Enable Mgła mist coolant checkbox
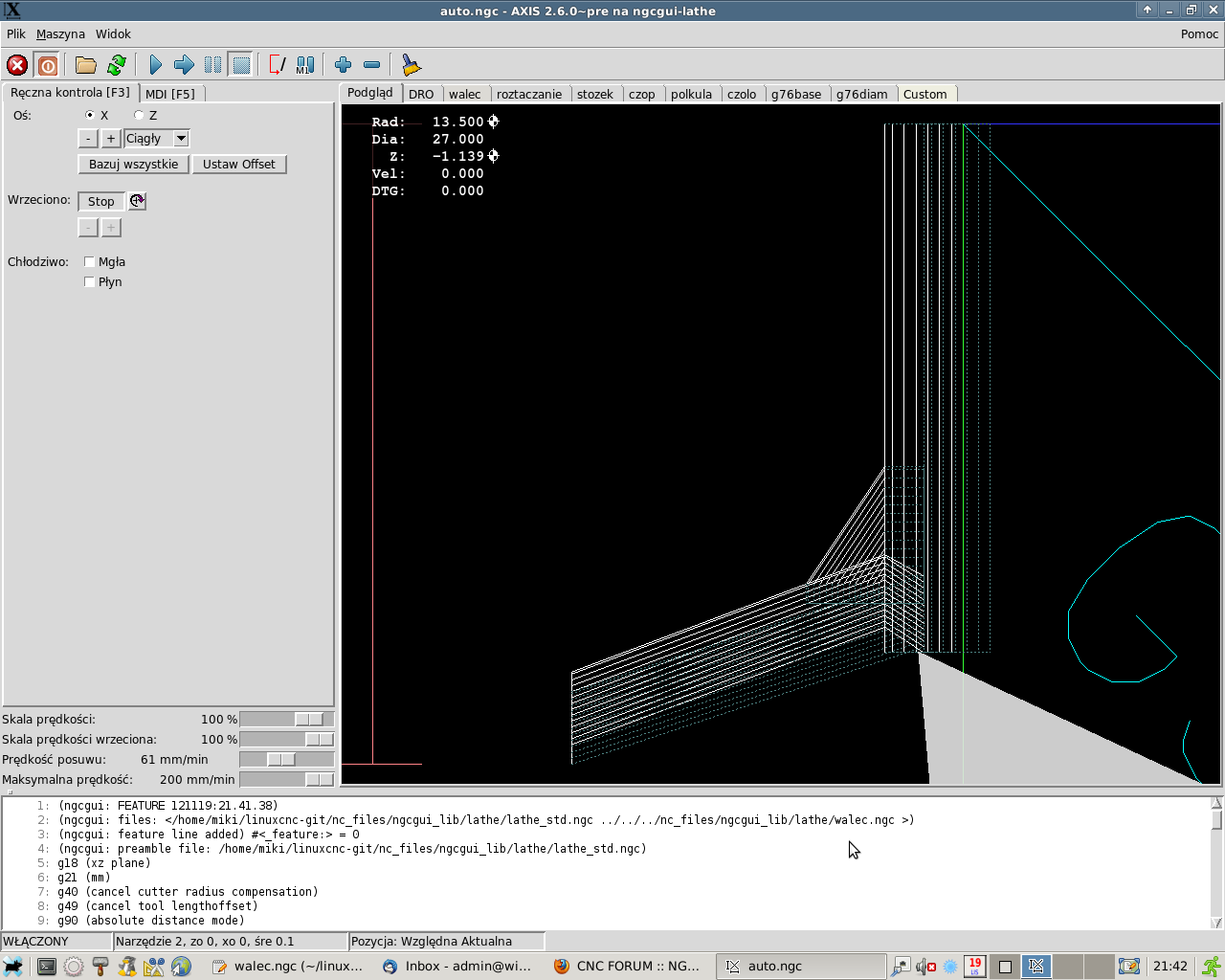 (90, 261)
